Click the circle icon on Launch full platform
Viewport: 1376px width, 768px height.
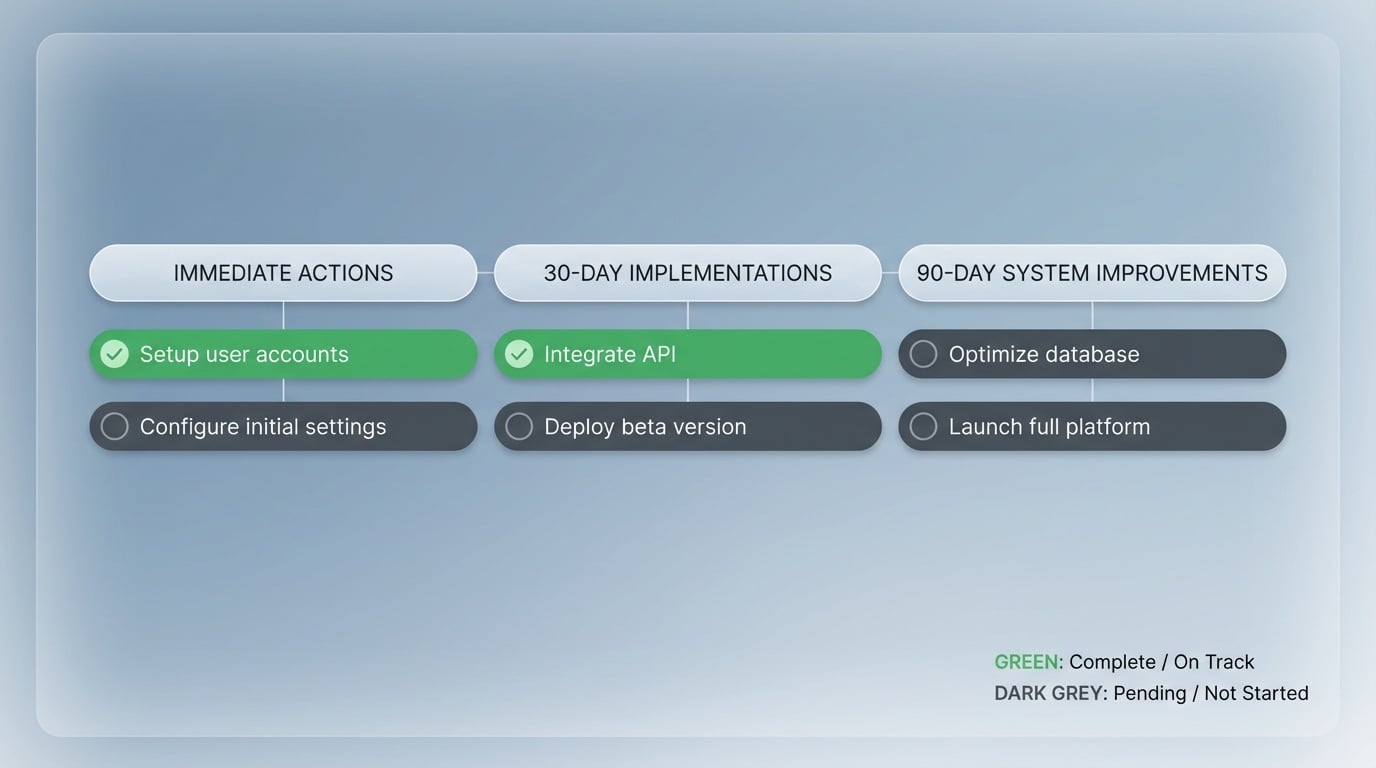(922, 426)
